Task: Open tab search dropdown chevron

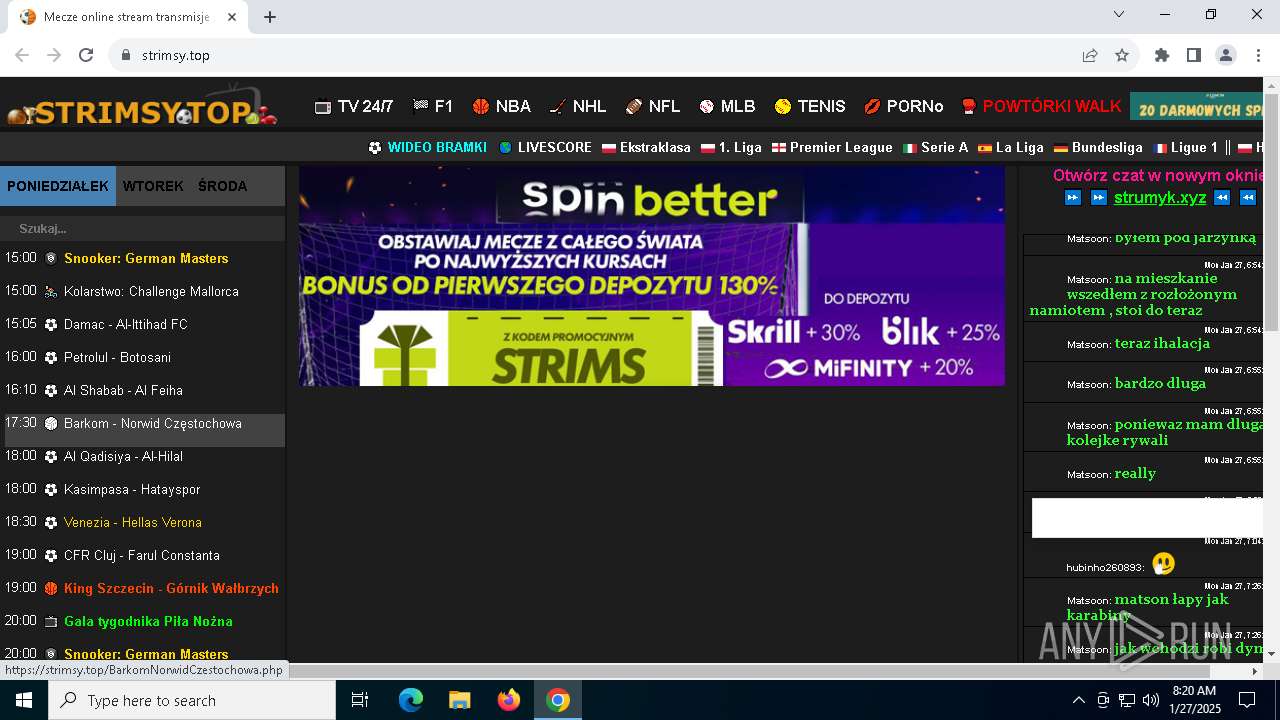Action: click(x=1119, y=14)
